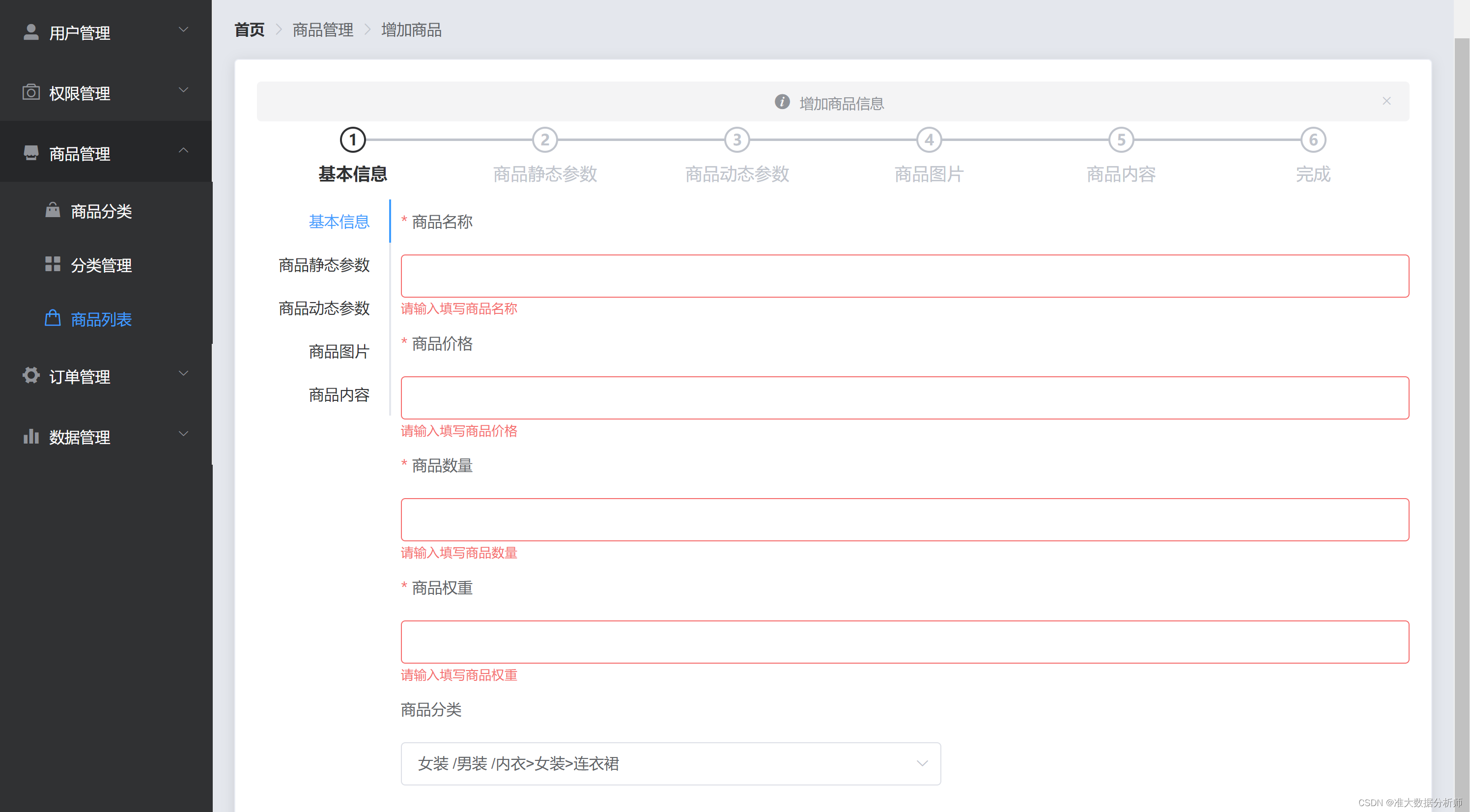Select 分类管理 submenu item
Image resolution: width=1470 pixels, height=812 pixels.
(x=106, y=265)
